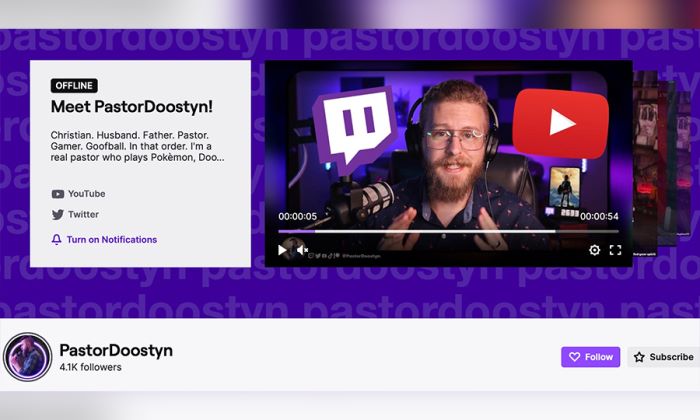Click the star icon in Subscribe button
The width and height of the screenshot is (700, 420).
coord(639,357)
